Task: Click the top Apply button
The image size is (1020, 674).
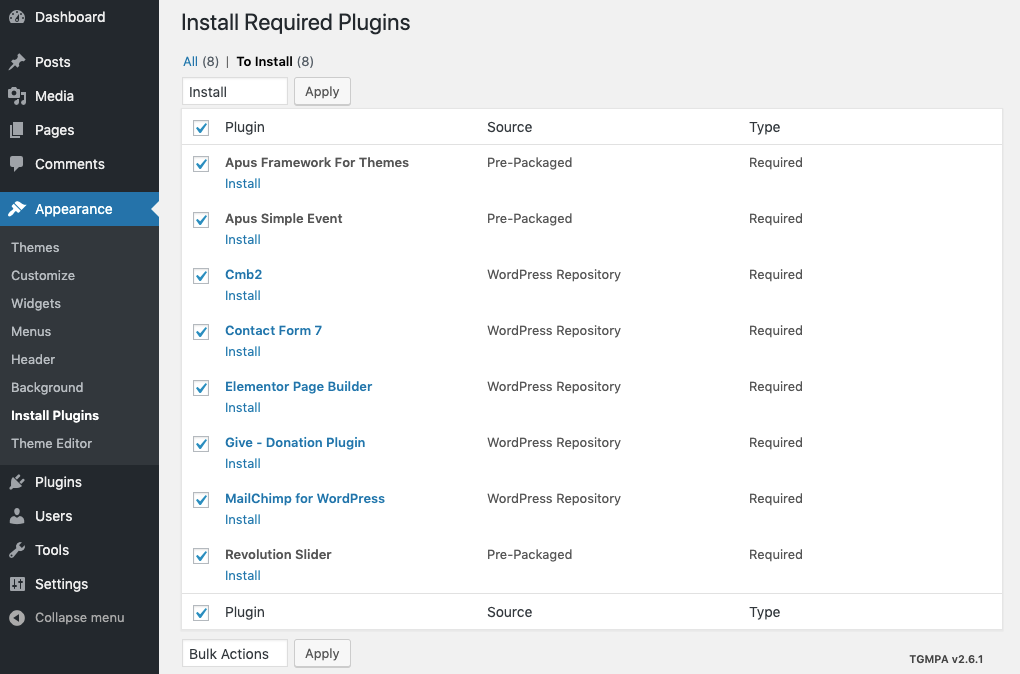Action: 322,91
